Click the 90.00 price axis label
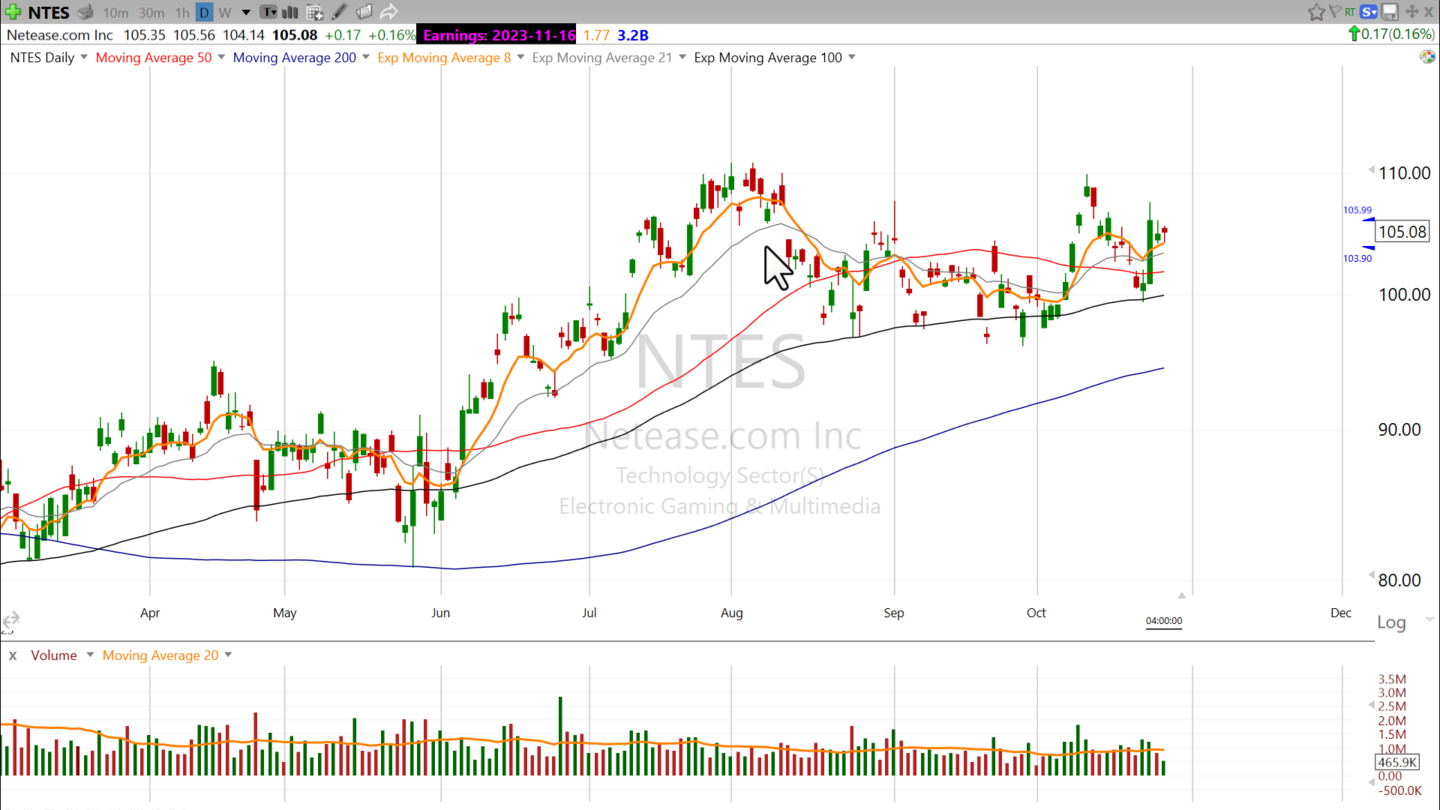1440x810 pixels. [1400, 430]
